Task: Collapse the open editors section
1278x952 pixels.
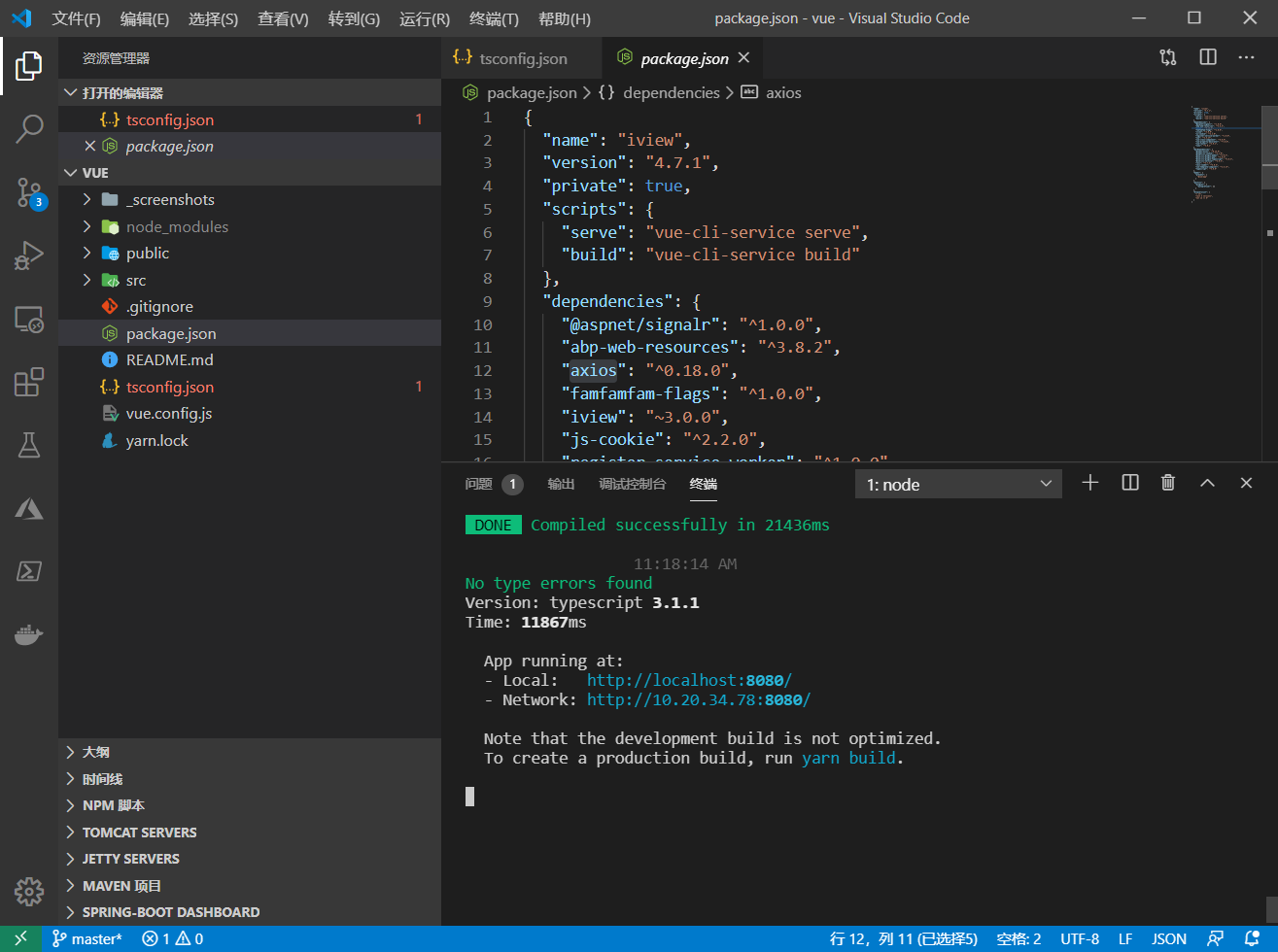Action: (x=250, y=92)
